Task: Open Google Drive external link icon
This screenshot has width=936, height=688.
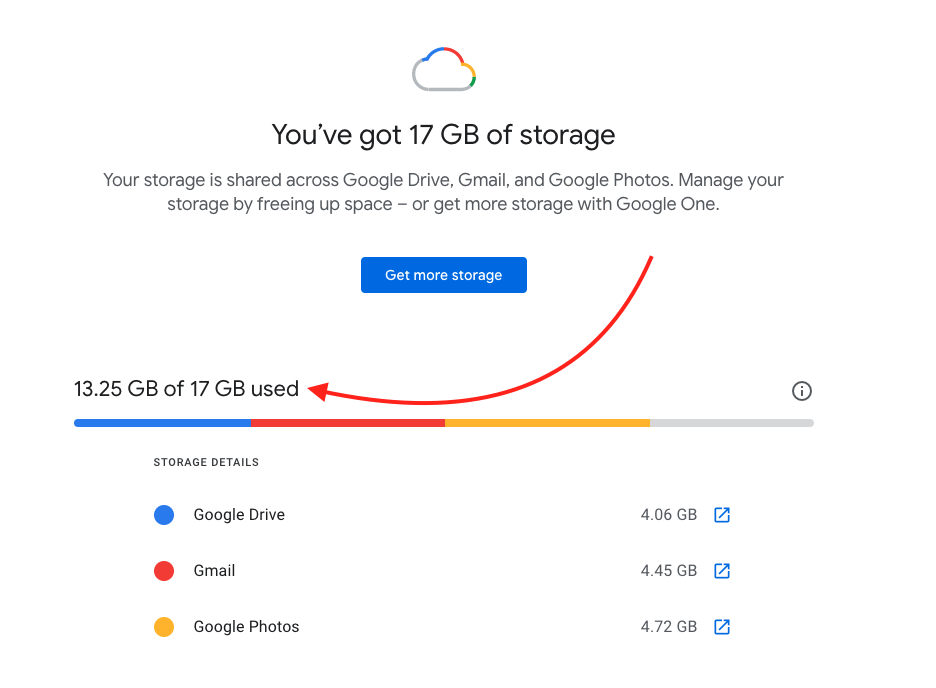Action: coord(722,514)
